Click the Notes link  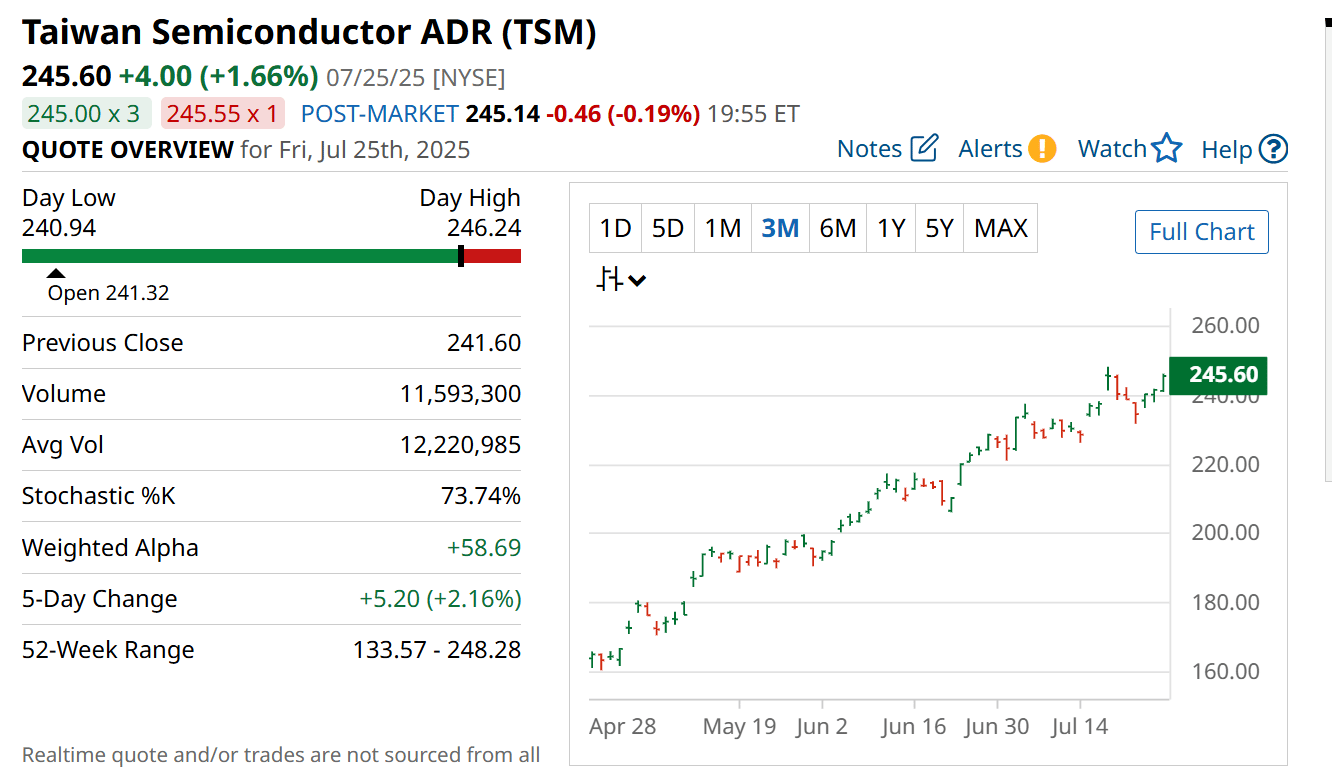click(x=869, y=149)
